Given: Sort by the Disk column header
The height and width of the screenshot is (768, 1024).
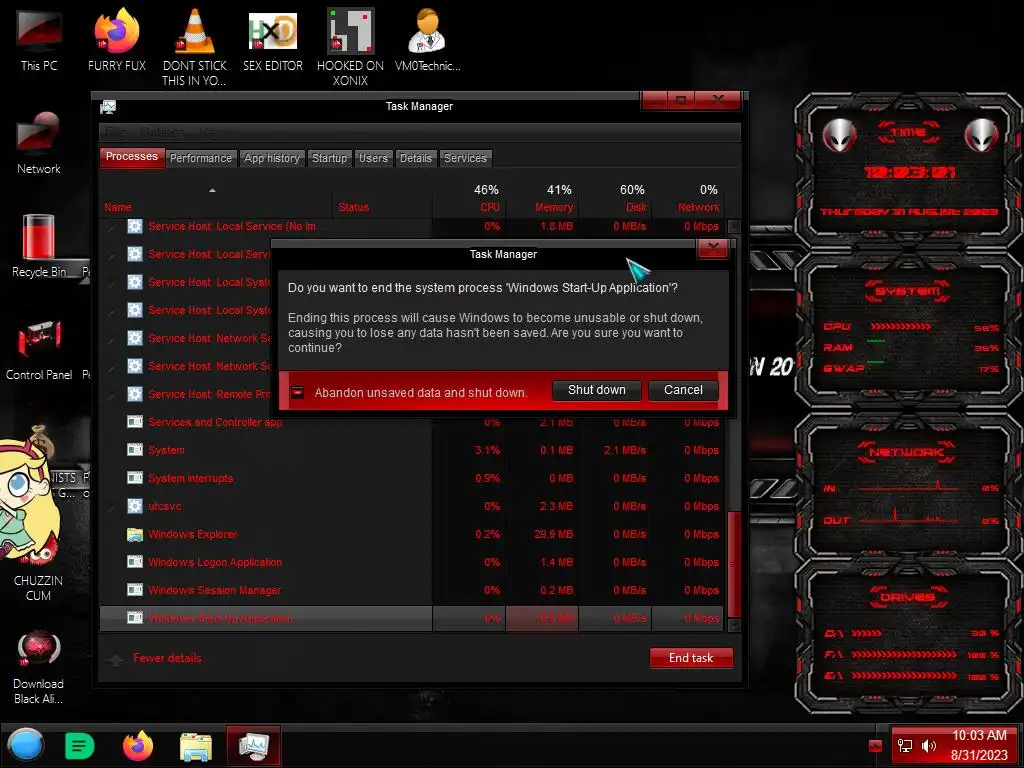Looking at the screenshot, I should 615,199.
